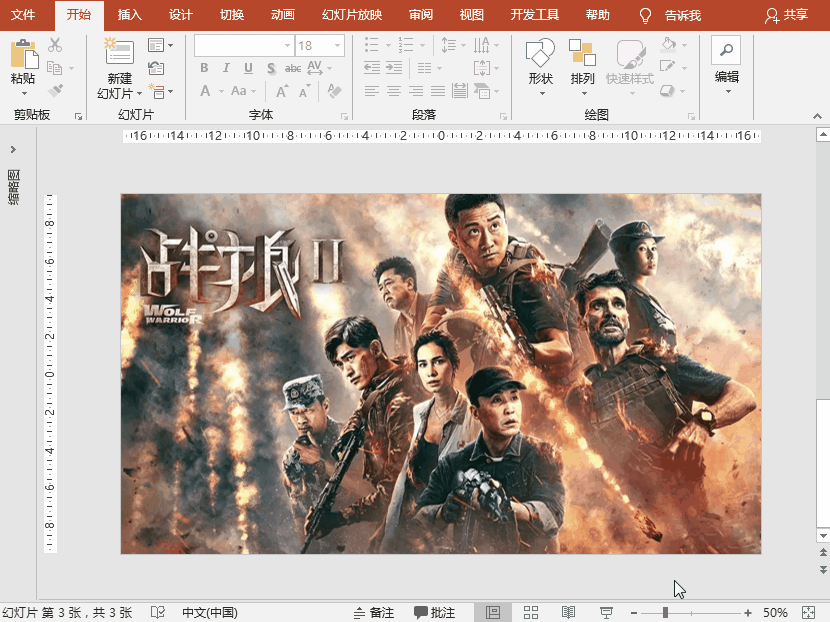Click the Bullets list icon
This screenshot has height=622, width=830.
[x=372, y=44]
